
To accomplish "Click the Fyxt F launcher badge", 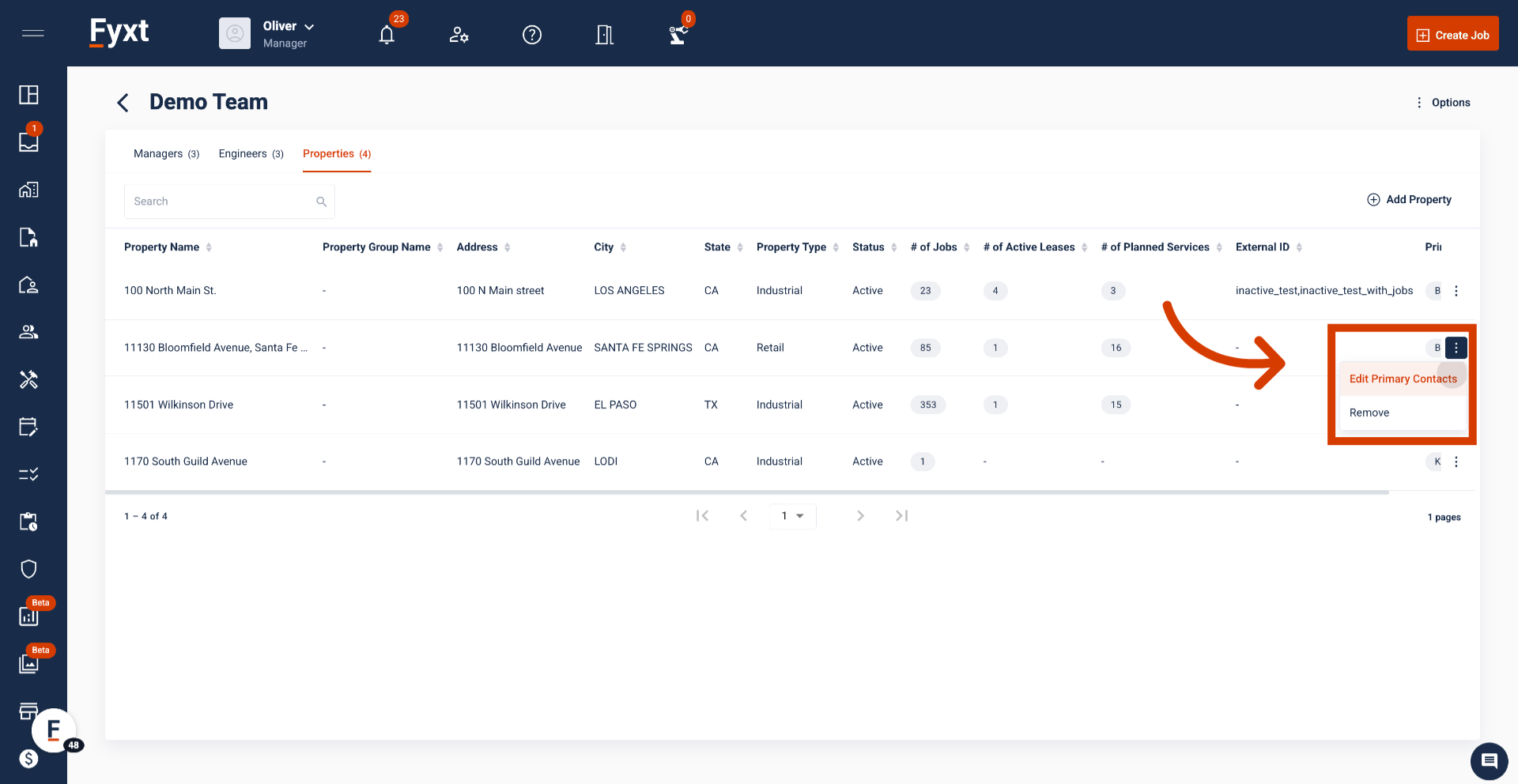I will coord(54,730).
